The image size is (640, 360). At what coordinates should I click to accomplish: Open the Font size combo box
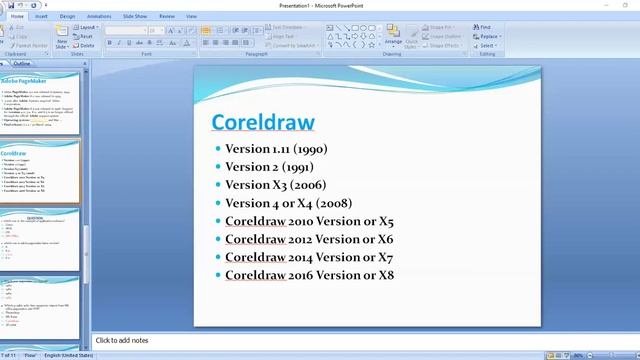click(x=156, y=31)
